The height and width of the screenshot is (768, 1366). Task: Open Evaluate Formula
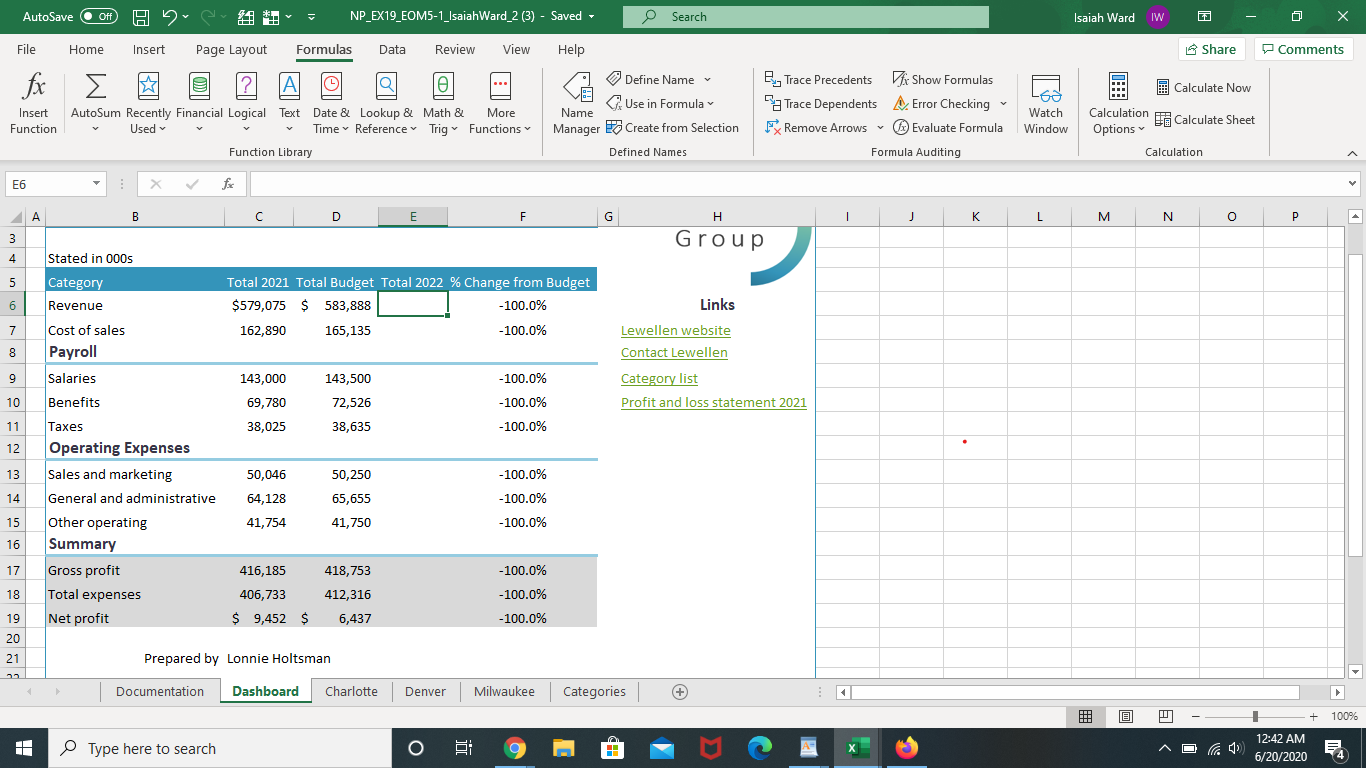(x=947, y=127)
